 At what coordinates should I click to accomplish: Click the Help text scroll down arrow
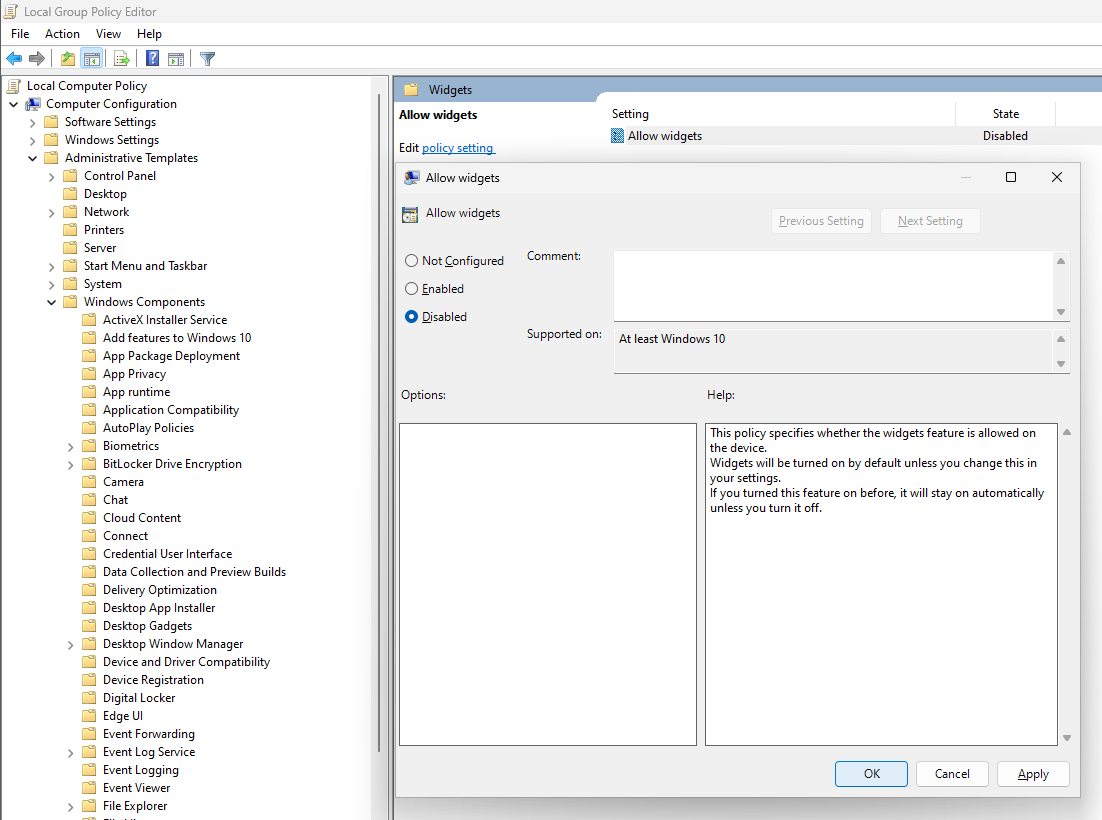[x=1067, y=738]
